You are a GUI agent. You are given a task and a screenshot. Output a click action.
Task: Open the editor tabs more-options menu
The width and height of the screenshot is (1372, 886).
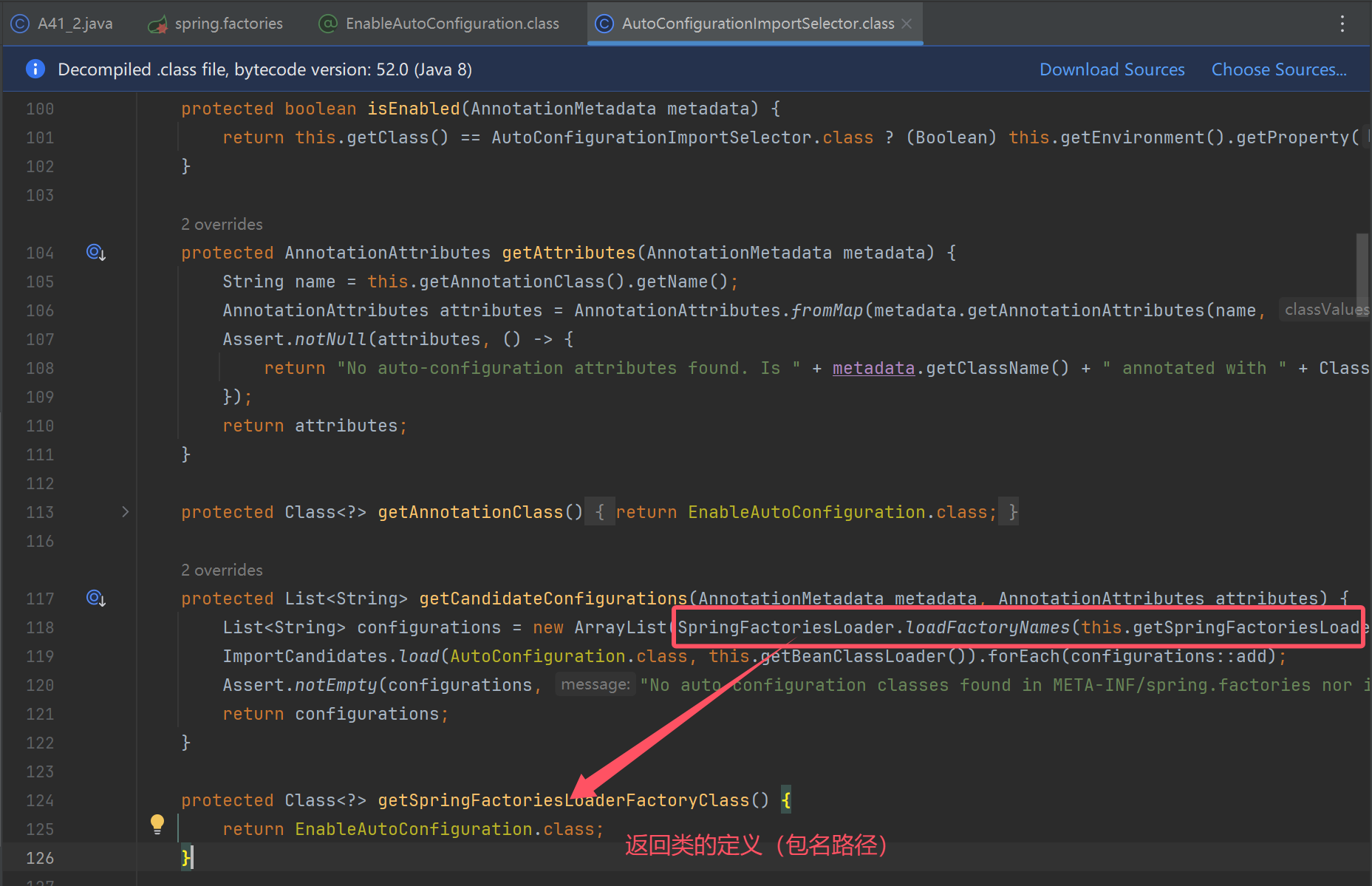(1342, 24)
